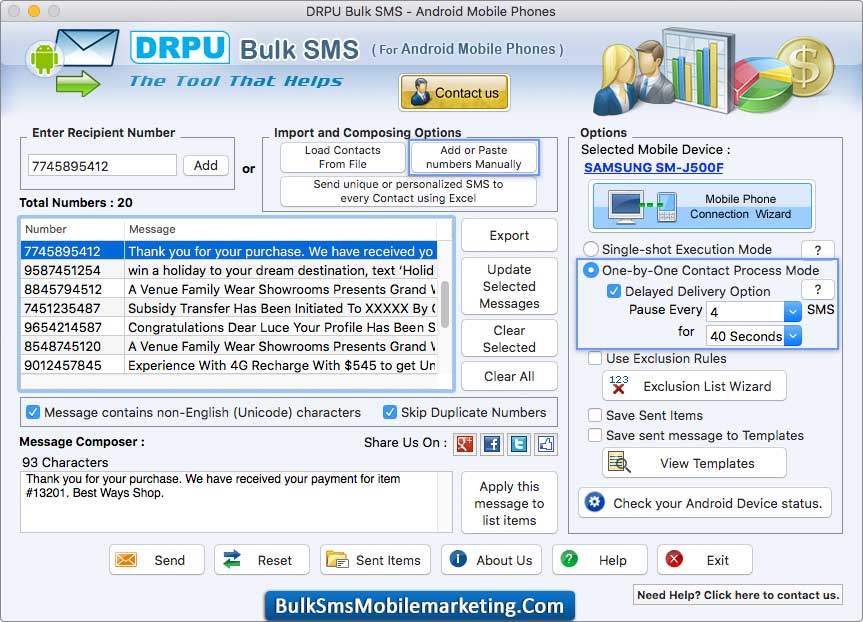863x622 pixels.
Task: Select row with number 9012457845
Action: pyautogui.click(x=230, y=365)
